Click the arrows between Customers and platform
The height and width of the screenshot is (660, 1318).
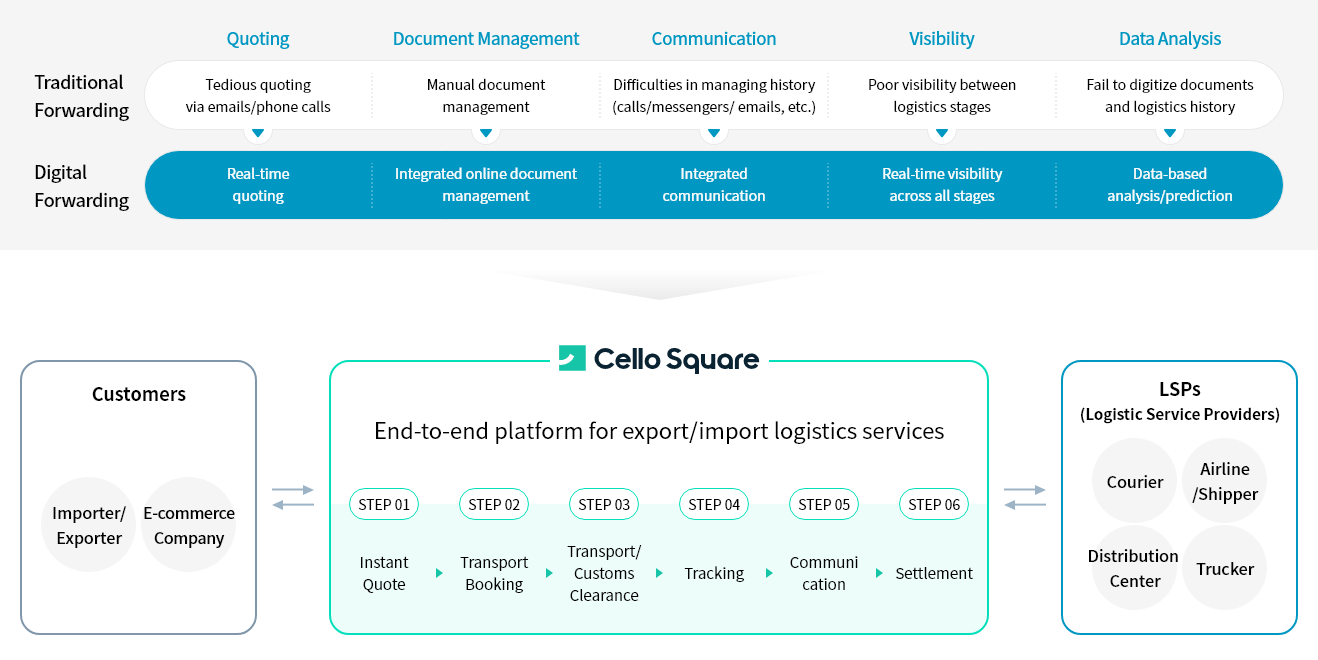(x=293, y=497)
